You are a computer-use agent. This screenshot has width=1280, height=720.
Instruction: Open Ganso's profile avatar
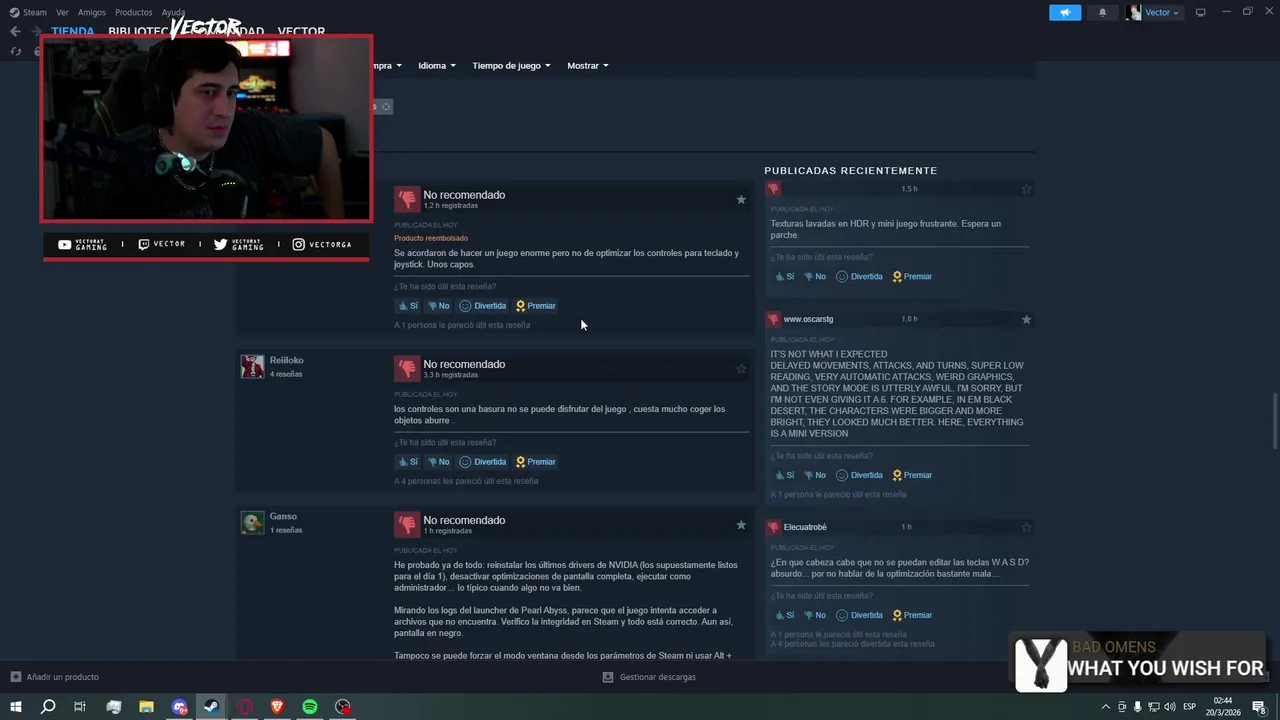[252, 522]
